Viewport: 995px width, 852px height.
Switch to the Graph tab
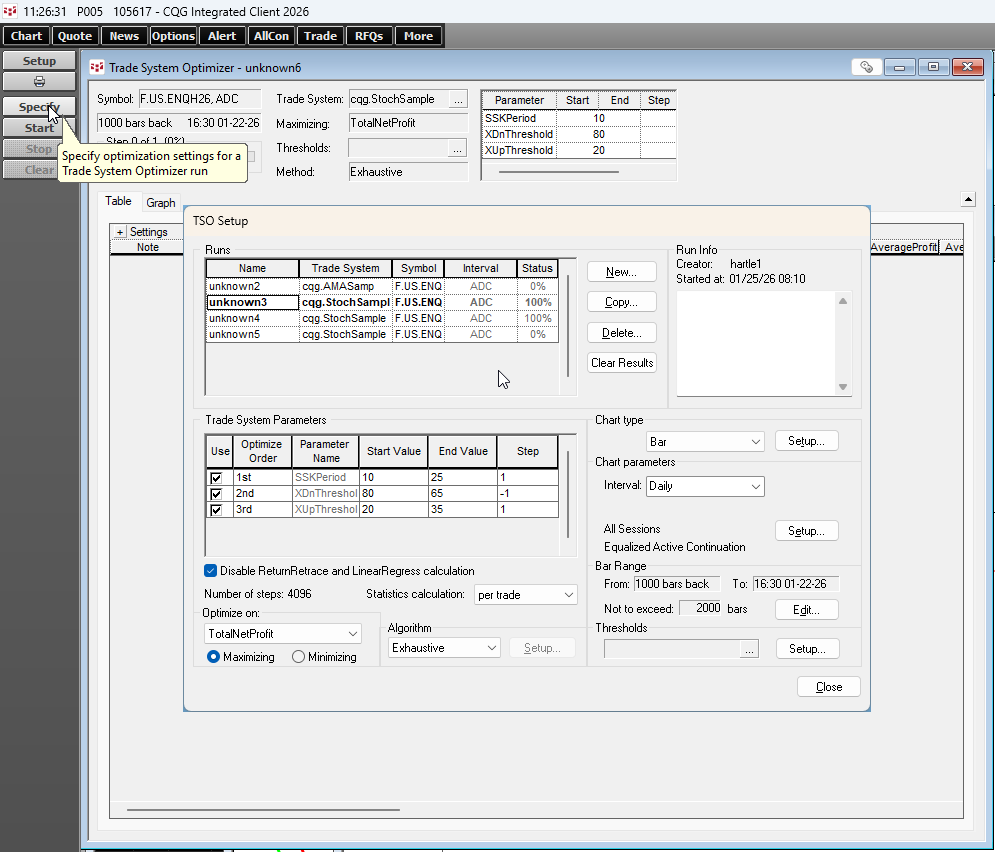(x=161, y=202)
